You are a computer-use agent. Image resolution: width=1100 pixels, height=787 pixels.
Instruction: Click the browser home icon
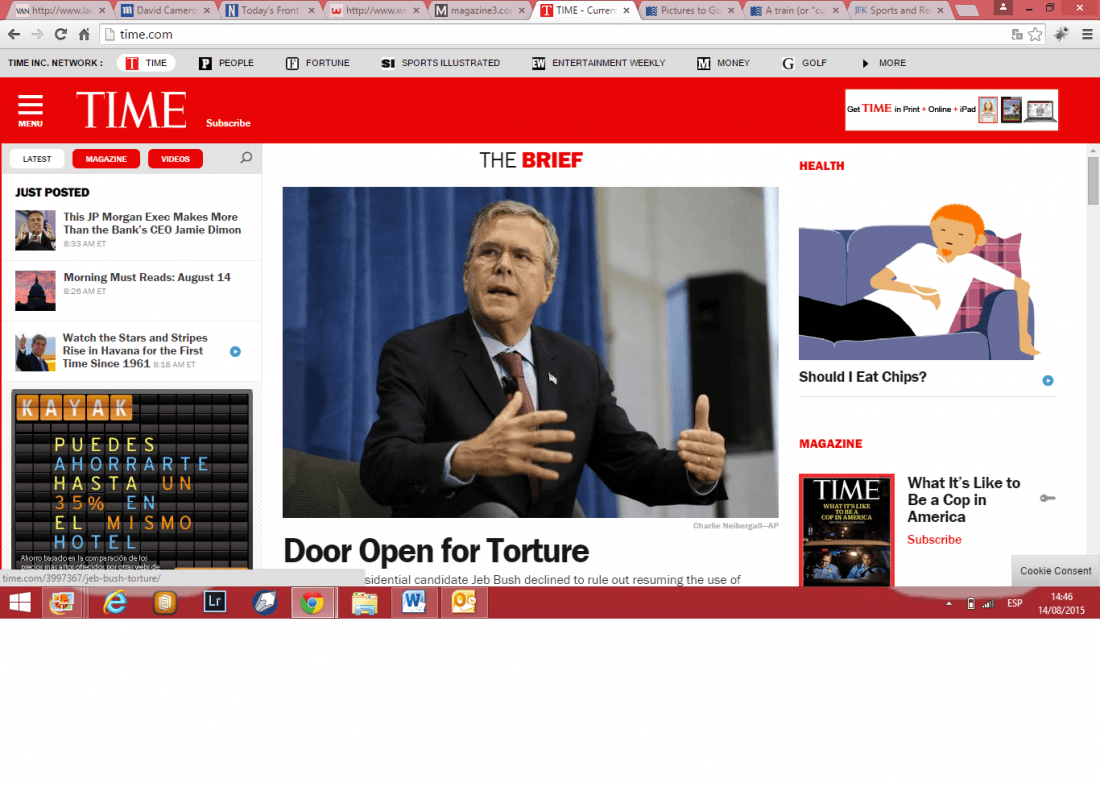click(84, 34)
